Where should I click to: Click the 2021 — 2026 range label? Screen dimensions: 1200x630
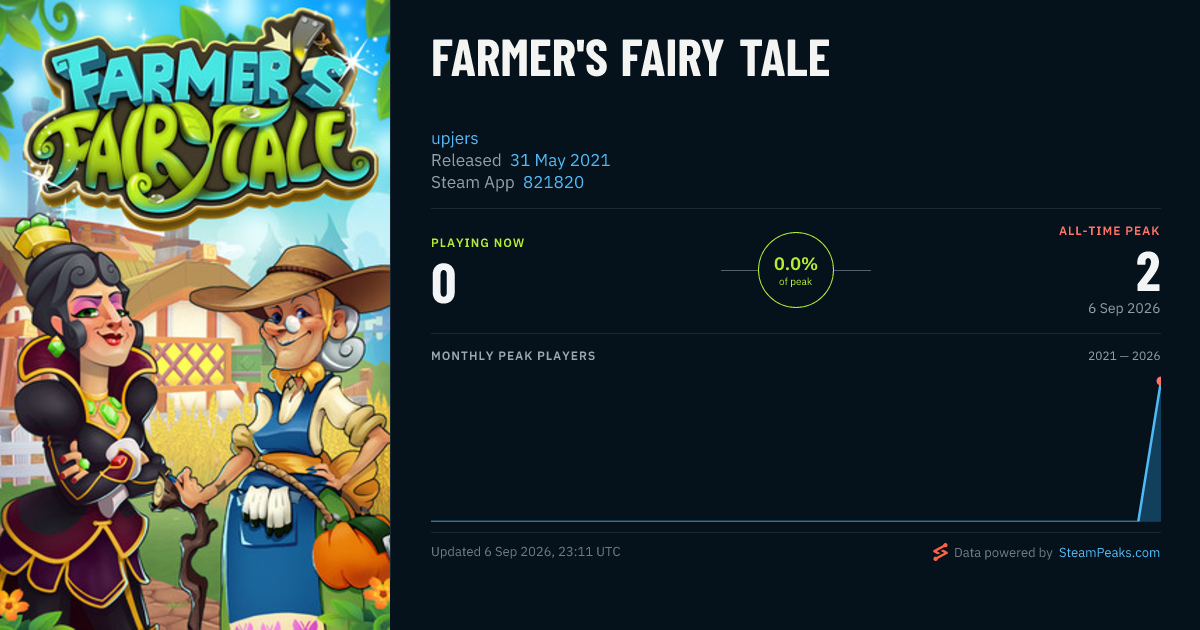[1124, 356]
